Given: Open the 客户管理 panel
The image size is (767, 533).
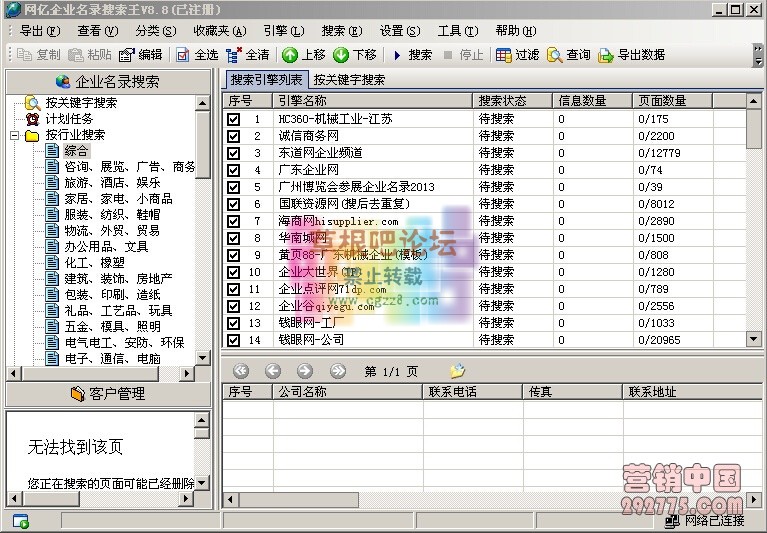Looking at the screenshot, I should (x=108, y=394).
